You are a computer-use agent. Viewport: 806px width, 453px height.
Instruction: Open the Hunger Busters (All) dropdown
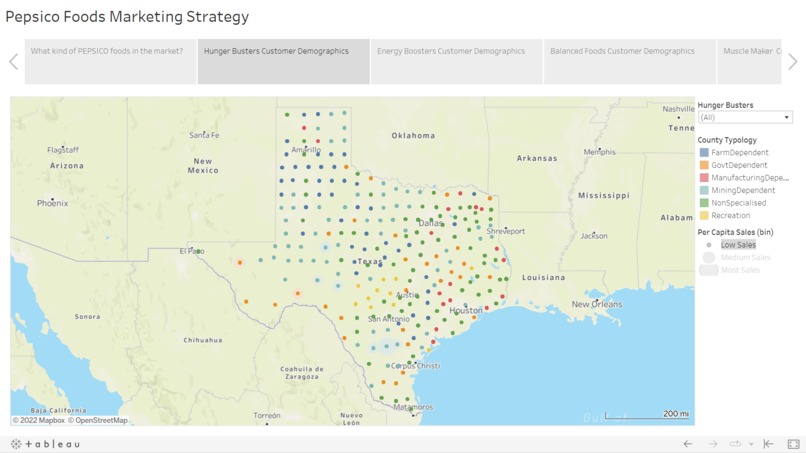[x=745, y=117]
